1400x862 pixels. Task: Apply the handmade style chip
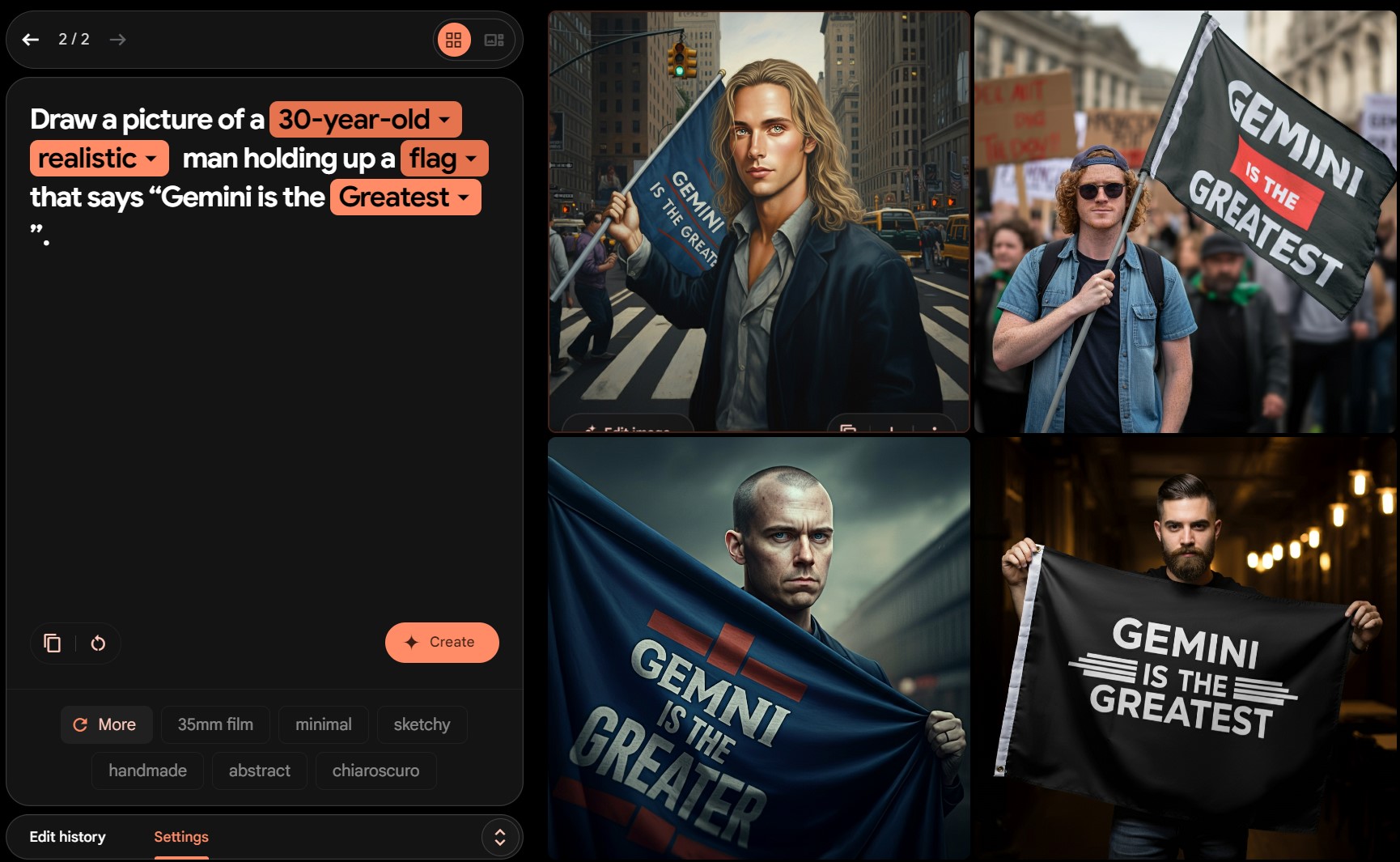coord(148,771)
